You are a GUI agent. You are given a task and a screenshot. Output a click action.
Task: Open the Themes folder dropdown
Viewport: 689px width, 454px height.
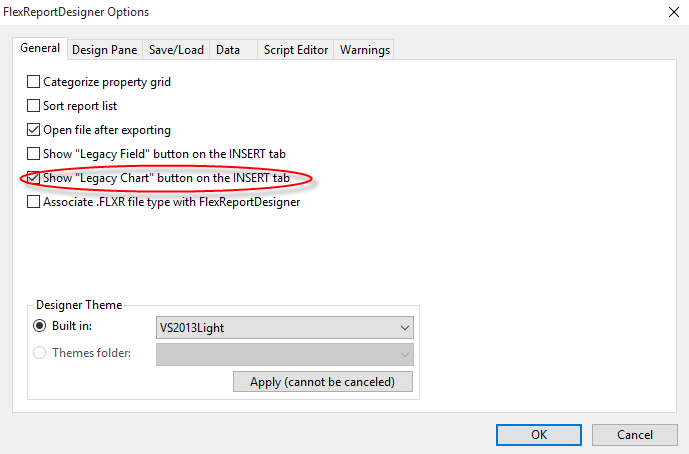[x=285, y=355]
